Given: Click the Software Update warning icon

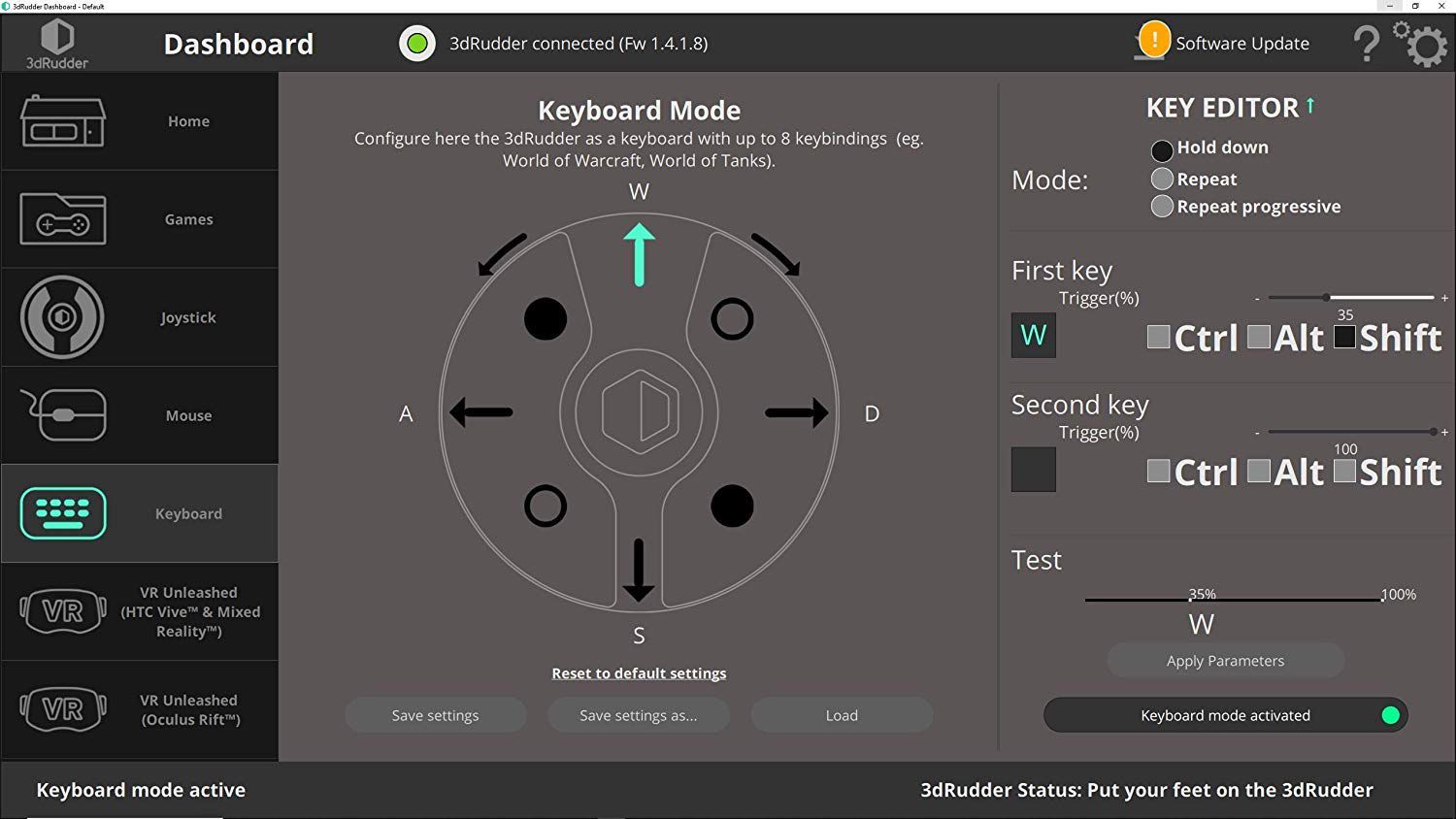Looking at the screenshot, I should pos(1153,41).
